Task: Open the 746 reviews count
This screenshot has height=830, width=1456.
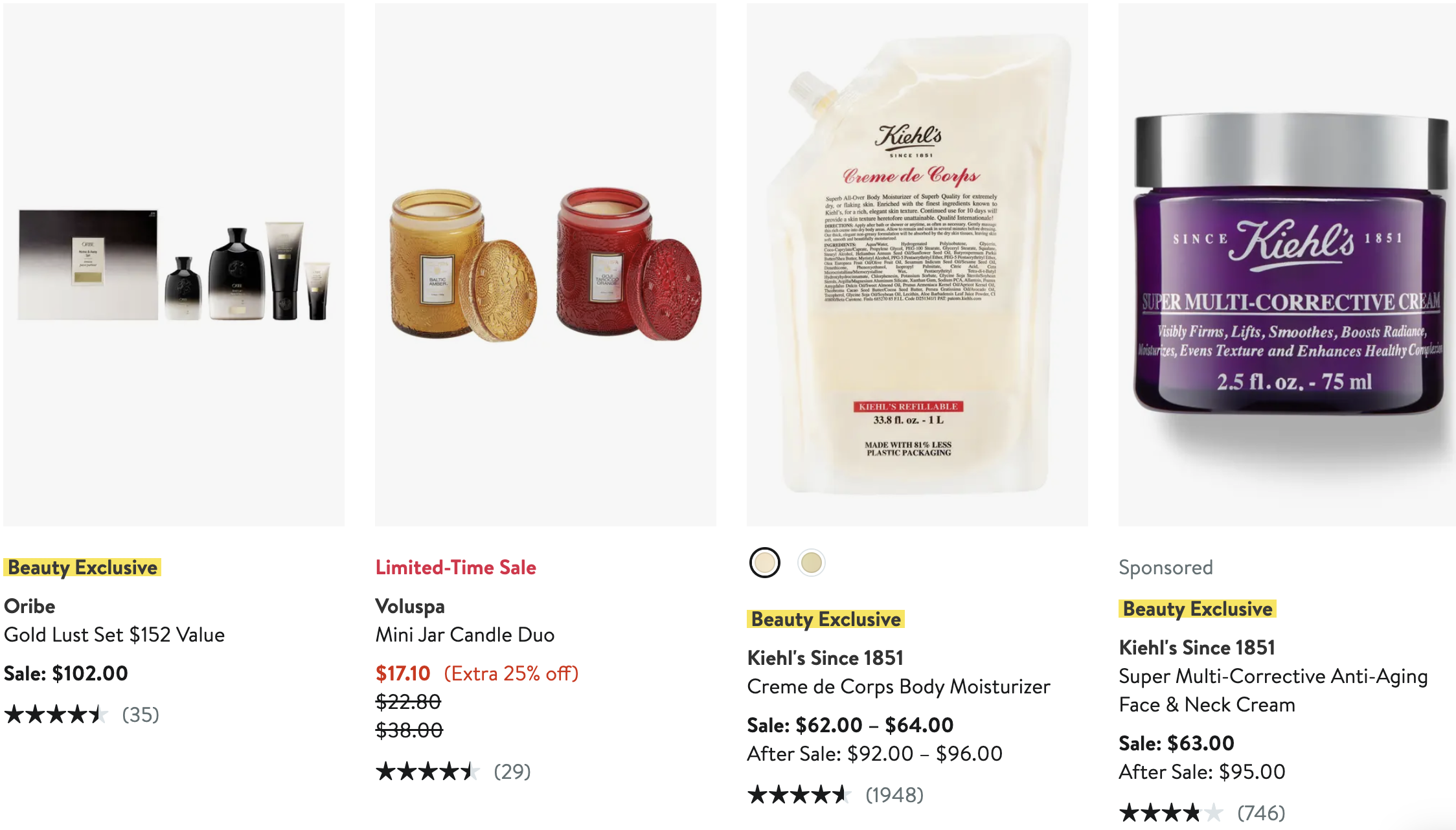Action: click(x=1261, y=813)
